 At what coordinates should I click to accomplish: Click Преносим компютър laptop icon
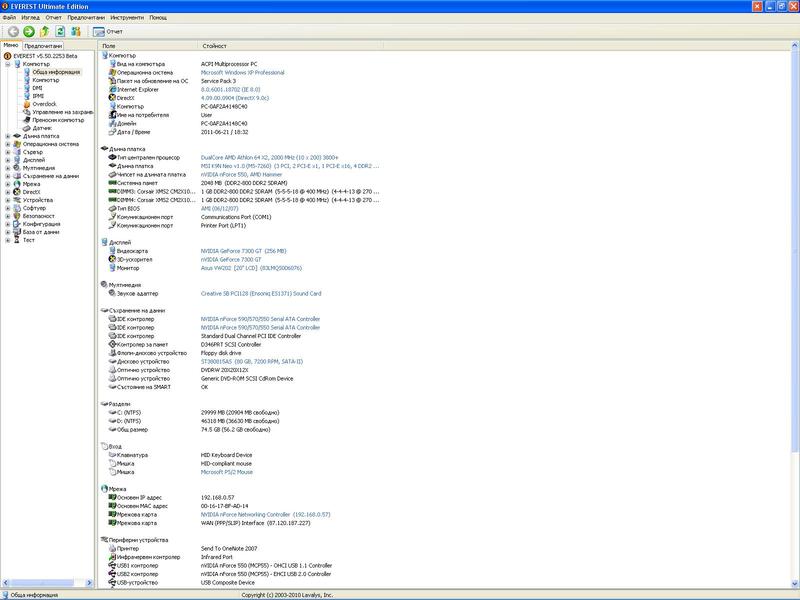click(27, 120)
